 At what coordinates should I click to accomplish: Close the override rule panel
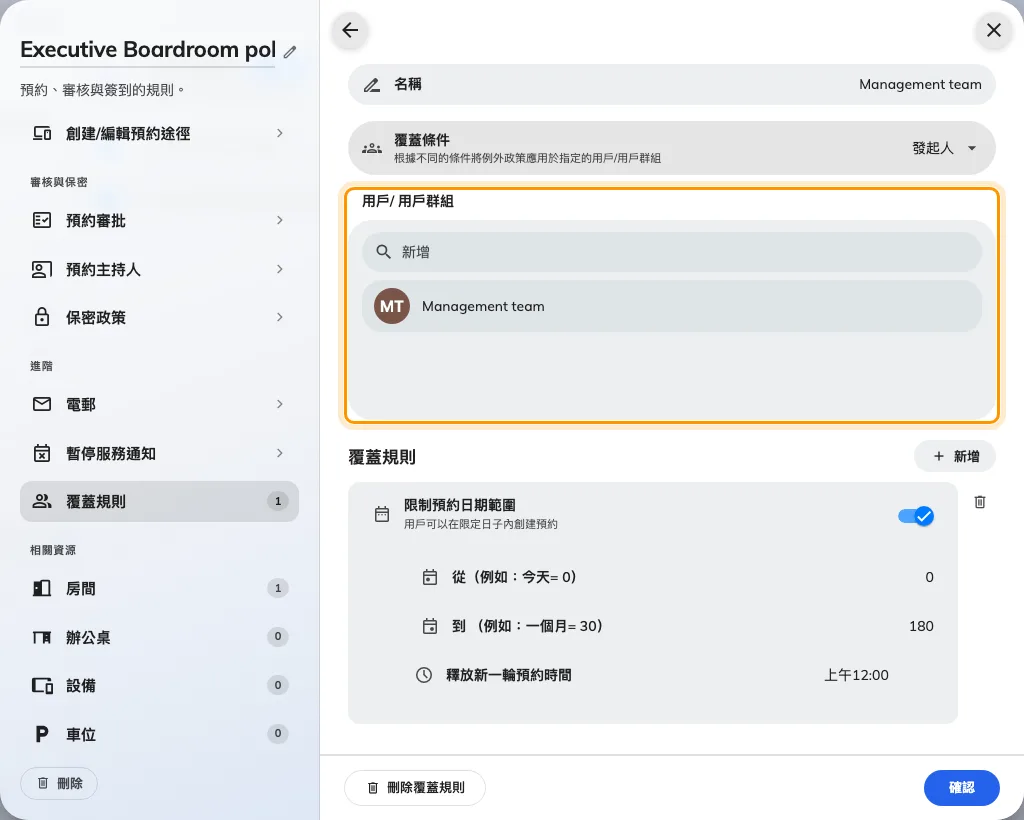(993, 30)
